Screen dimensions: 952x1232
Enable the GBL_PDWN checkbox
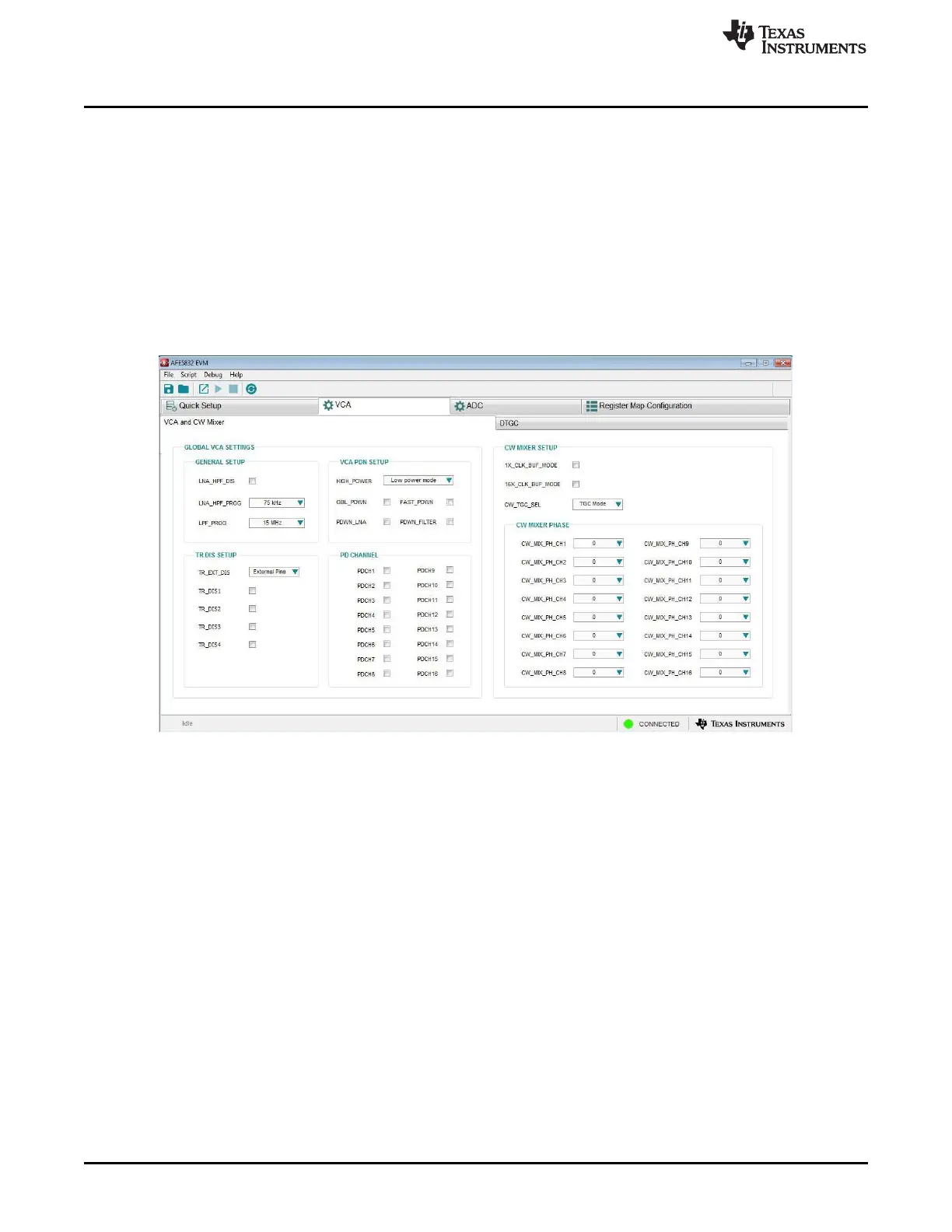(387, 502)
